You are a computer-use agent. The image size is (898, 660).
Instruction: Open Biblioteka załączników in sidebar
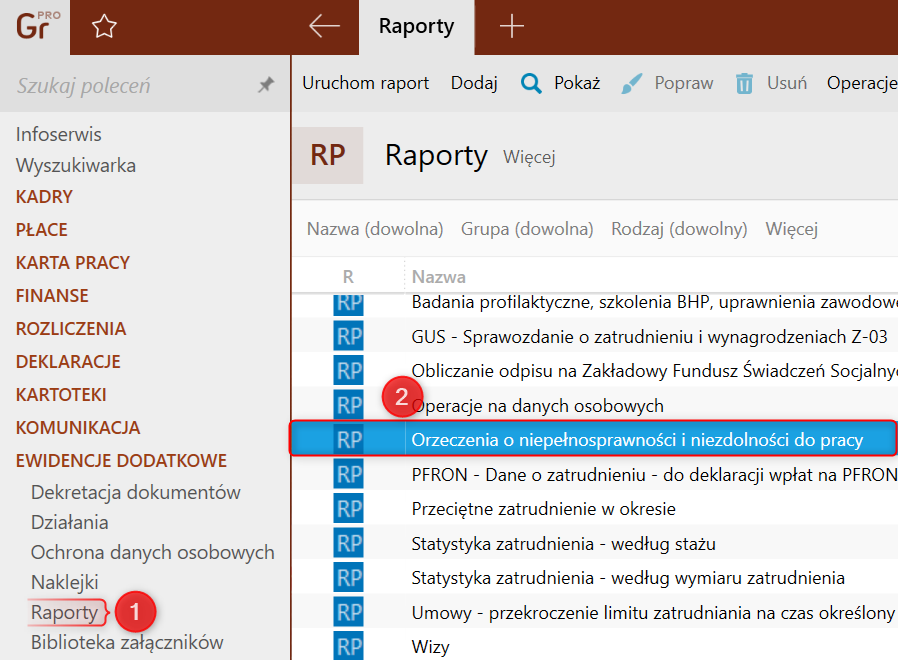[x=127, y=643]
